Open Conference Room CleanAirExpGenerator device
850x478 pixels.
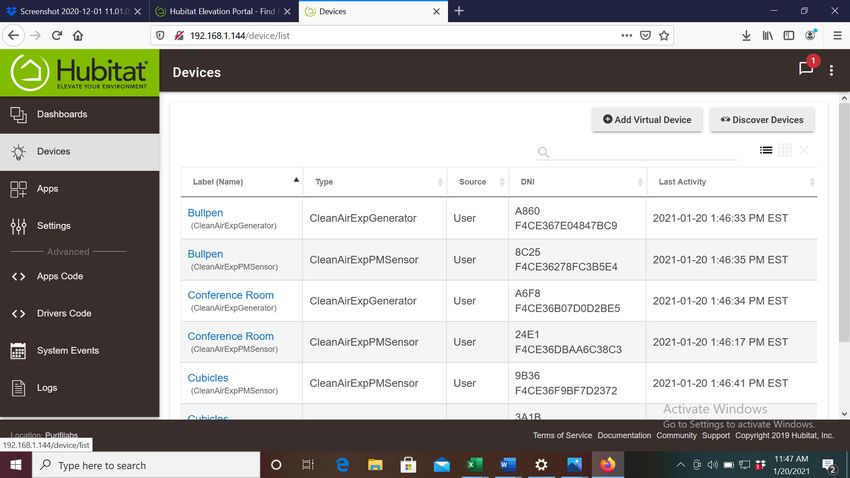click(230, 295)
